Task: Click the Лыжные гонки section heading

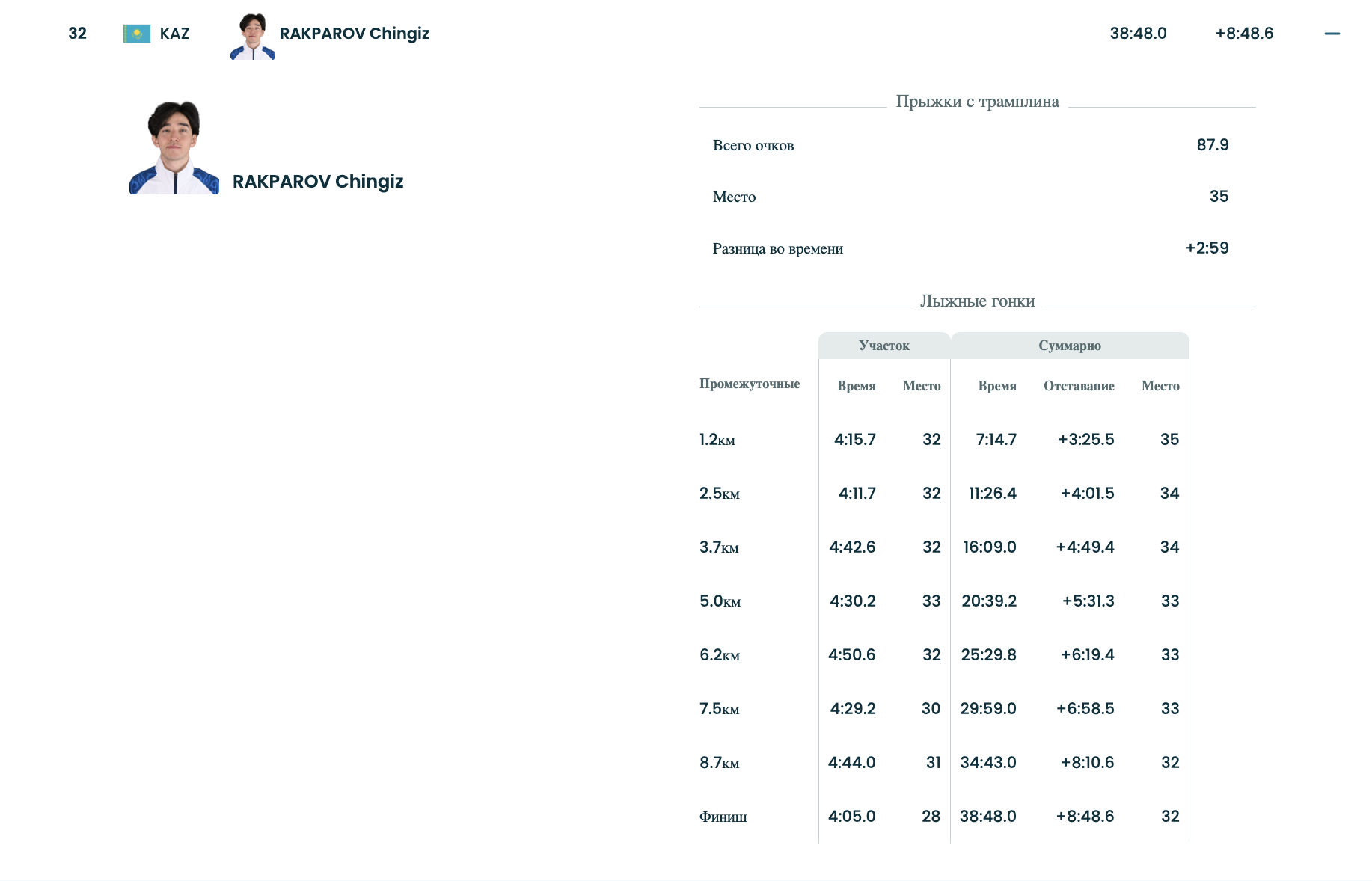Action: (x=977, y=301)
